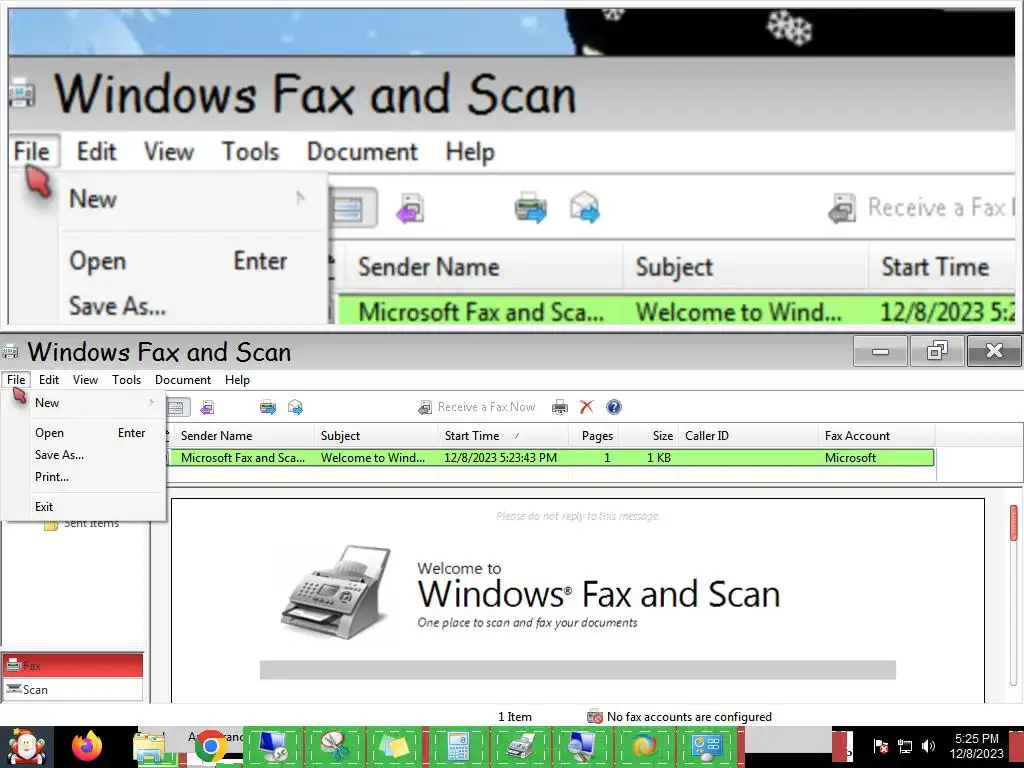Viewport: 1024px width, 768px height.
Task: Open the Edit menu in the main window
Action: (x=49, y=380)
